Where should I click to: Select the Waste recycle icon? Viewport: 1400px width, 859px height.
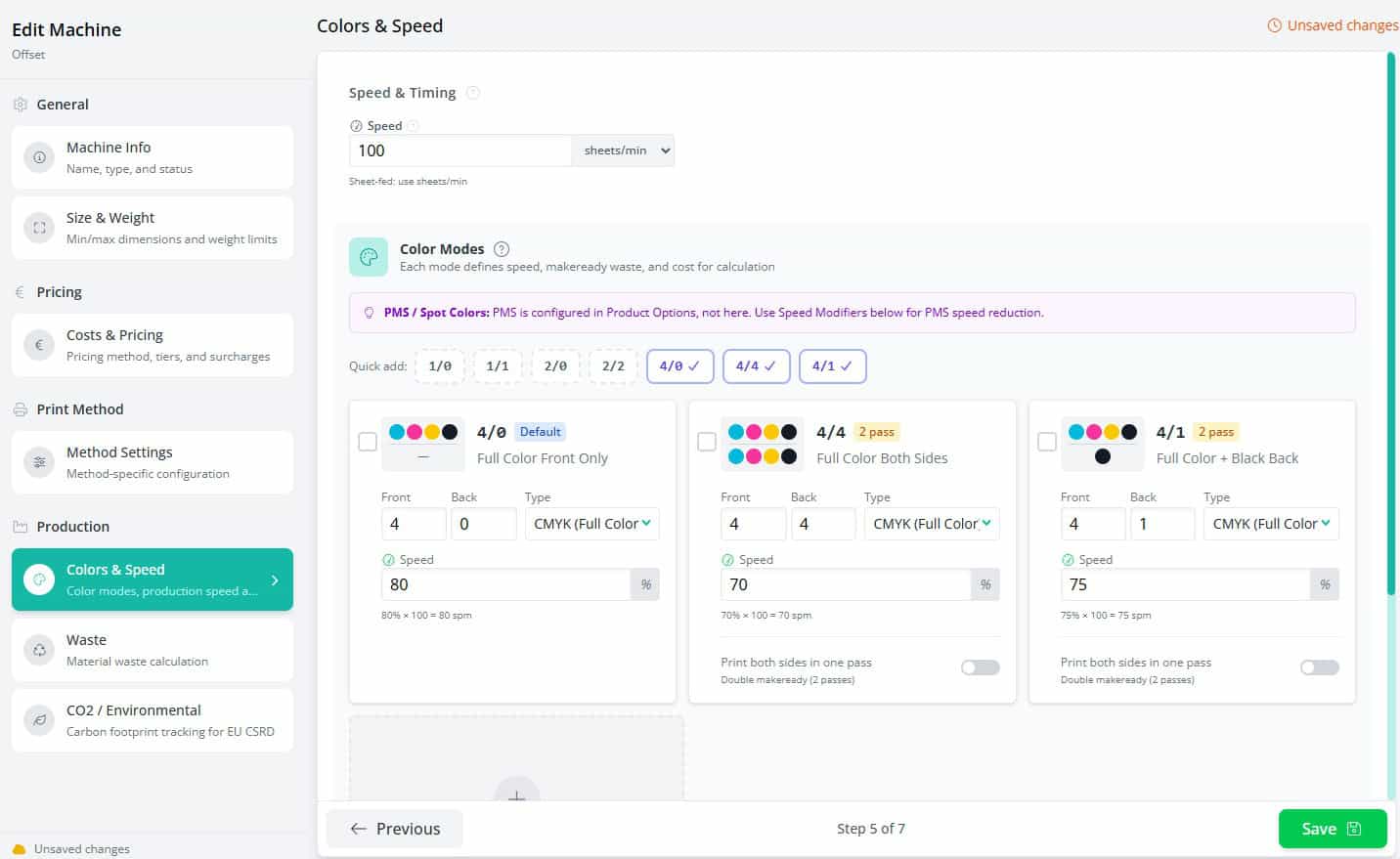pyautogui.click(x=39, y=649)
